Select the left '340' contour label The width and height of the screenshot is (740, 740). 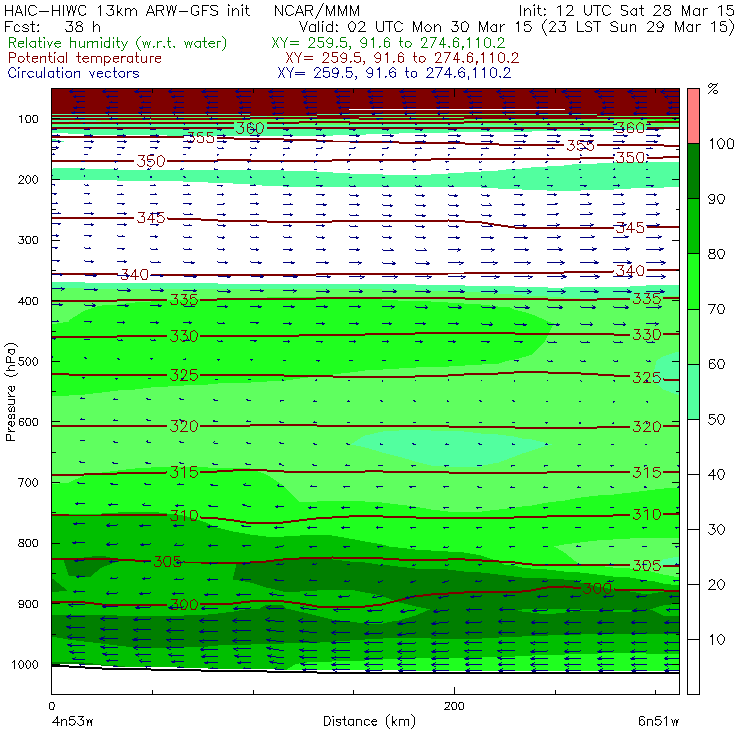pos(135,275)
